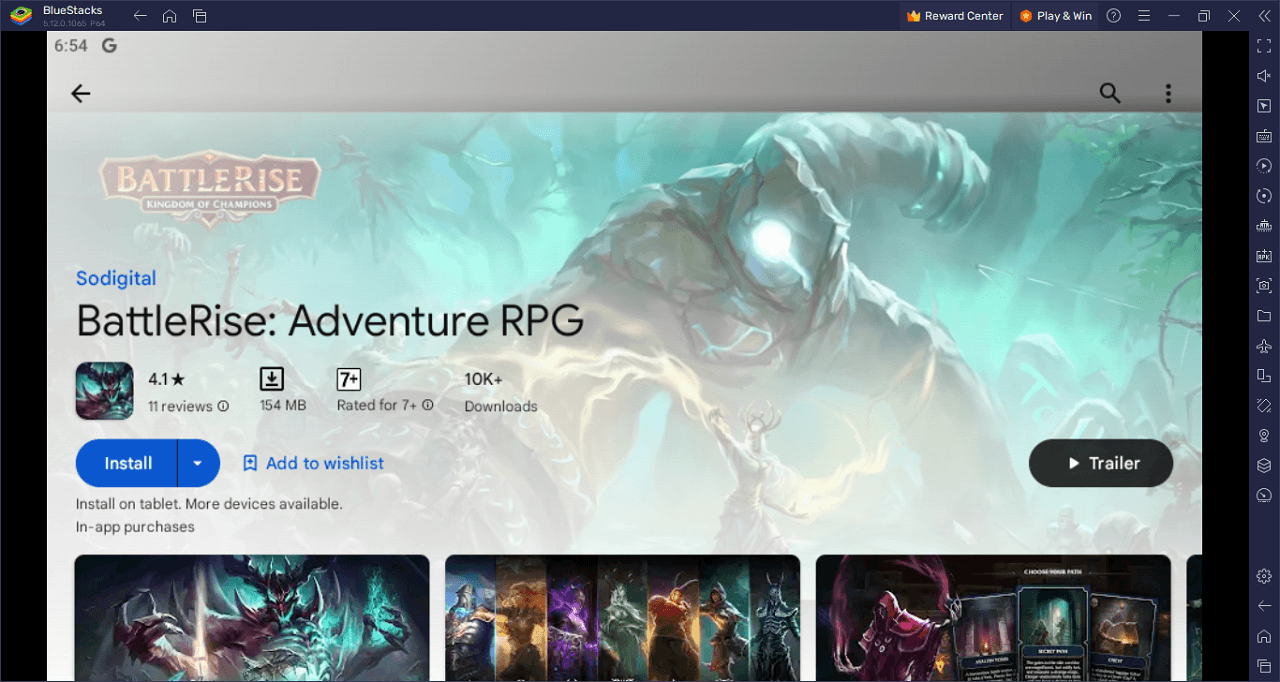
Task: Click the BattleRise app icon
Action: pos(104,390)
